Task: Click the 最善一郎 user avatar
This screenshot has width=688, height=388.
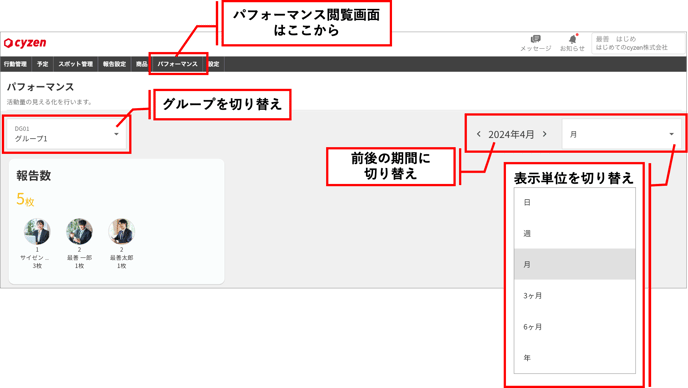Action: coord(79,231)
